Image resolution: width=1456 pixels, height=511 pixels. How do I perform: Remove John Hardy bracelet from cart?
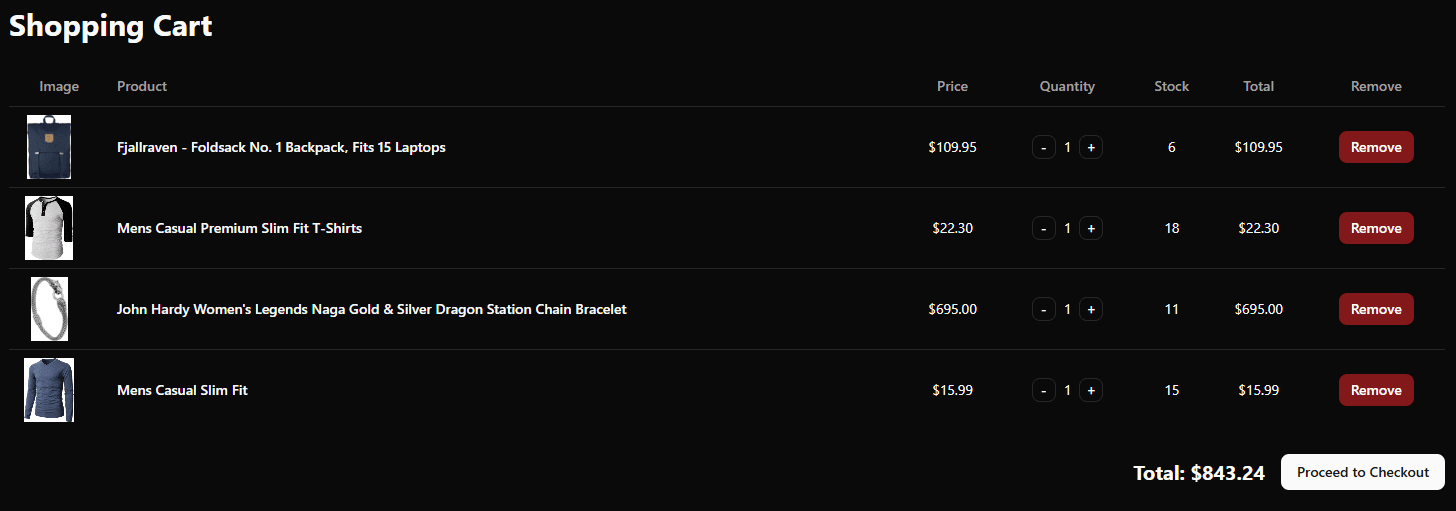tap(1376, 309)
